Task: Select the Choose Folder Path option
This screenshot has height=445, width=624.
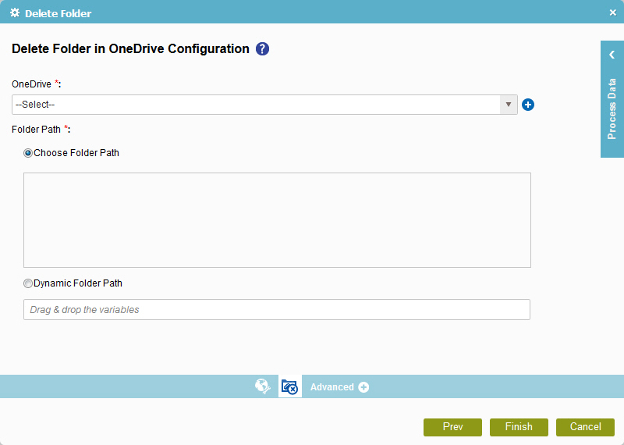Action: tap(28, 153)
